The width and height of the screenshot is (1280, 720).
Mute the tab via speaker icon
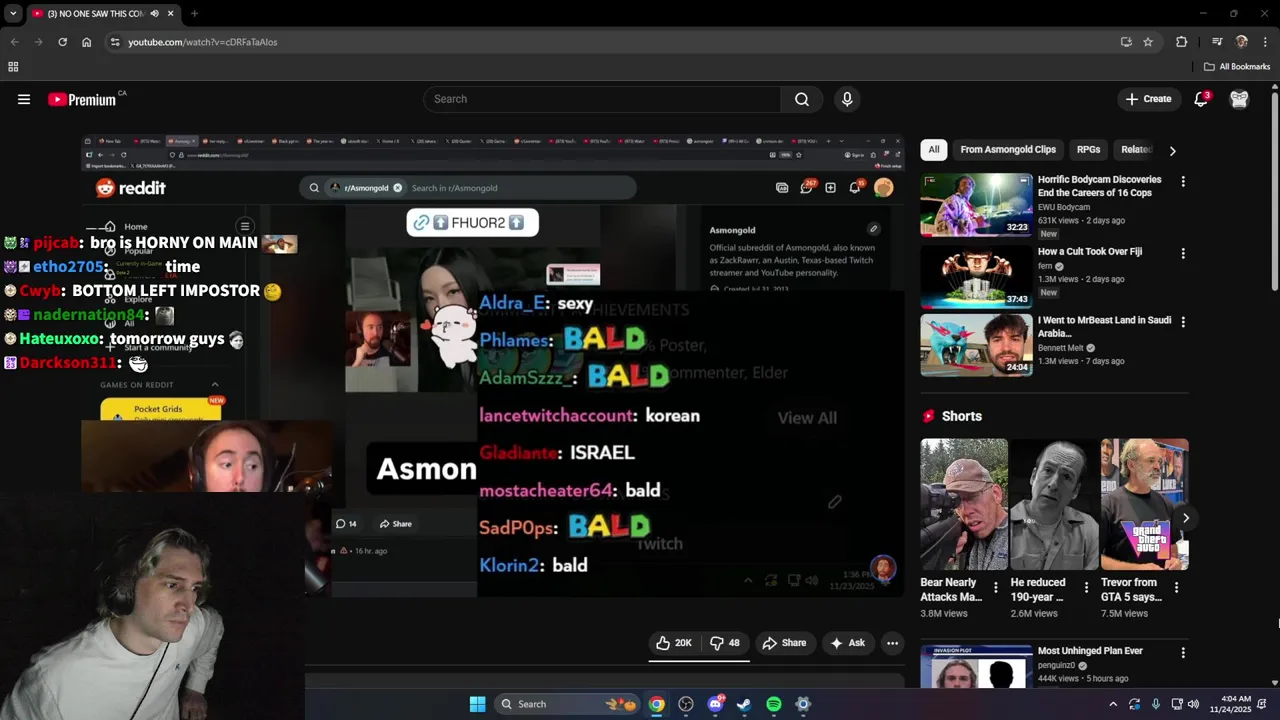tap(154, 14)
